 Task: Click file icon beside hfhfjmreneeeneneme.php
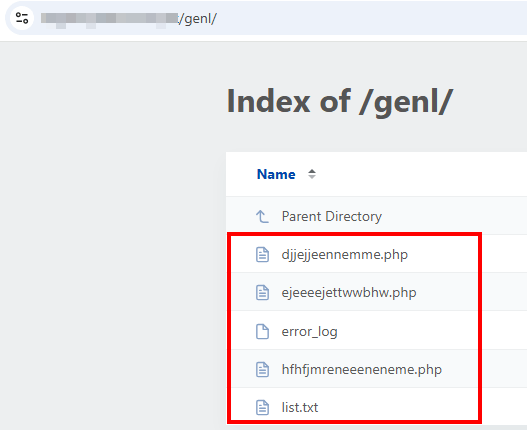click(x=262, y=369)
